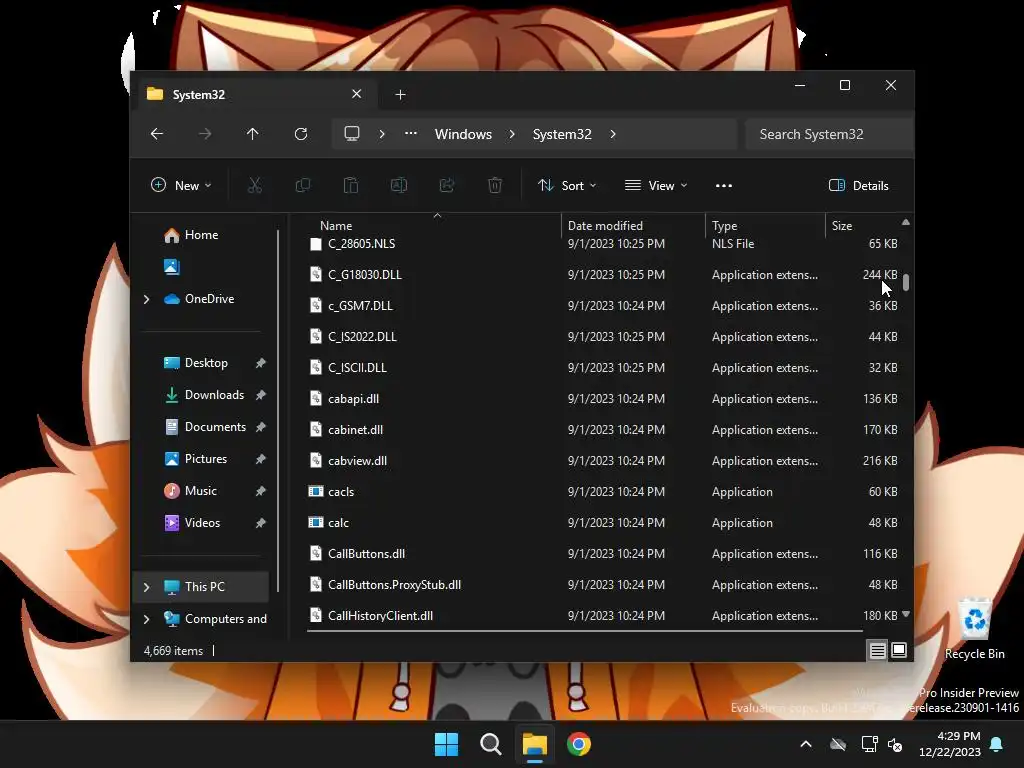Image resolution: width=1024 pixels, height=768 pixels.
Task: Click the OneDrive cloud tray icon
Action: click(838, 744)
